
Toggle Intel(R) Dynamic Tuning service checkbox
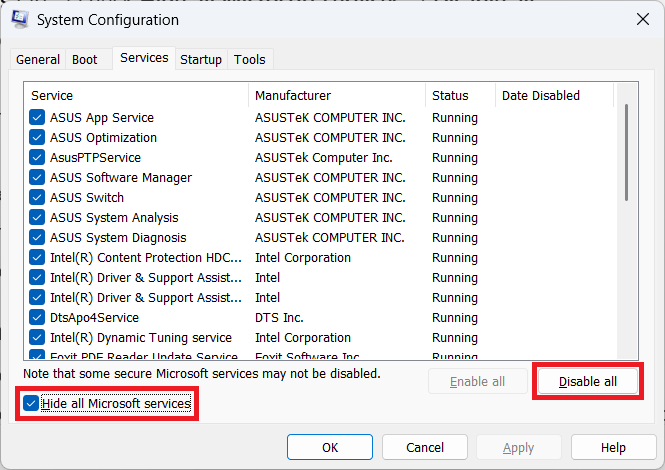pos(38,338)
